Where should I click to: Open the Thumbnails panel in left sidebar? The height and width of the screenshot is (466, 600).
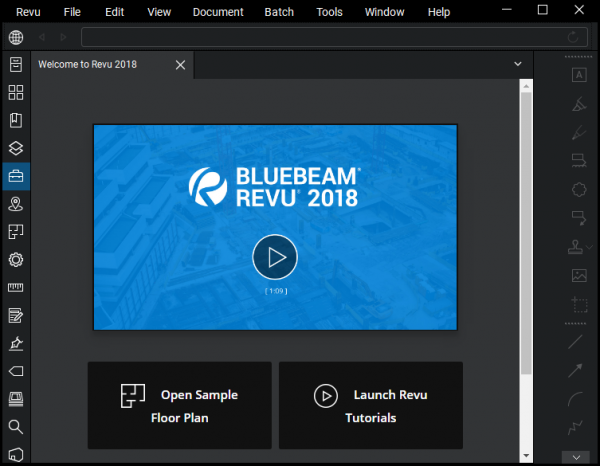tap(15, 93)
